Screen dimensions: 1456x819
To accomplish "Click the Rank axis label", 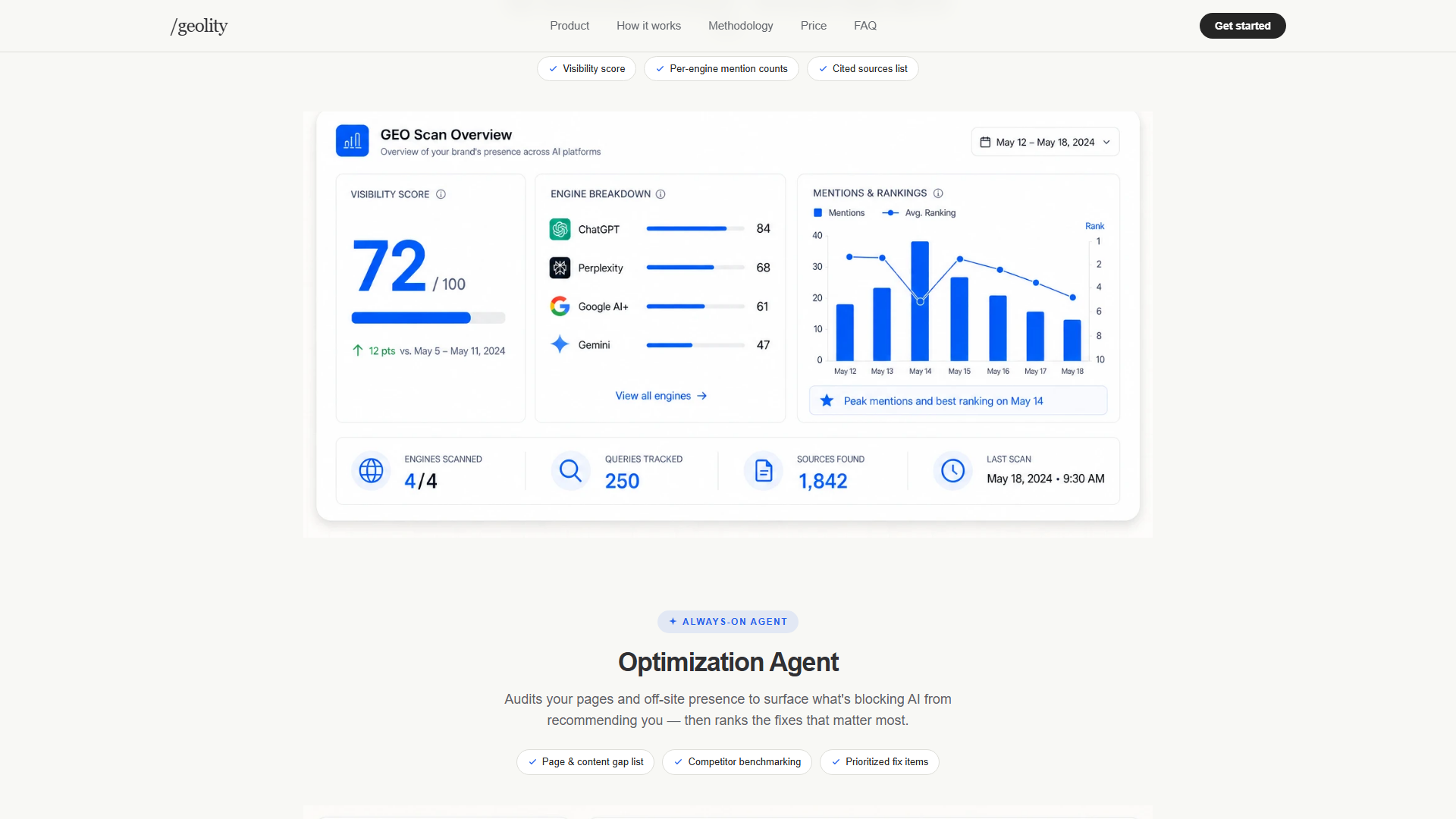I will pyautogui.click(x=1094, y=226).
